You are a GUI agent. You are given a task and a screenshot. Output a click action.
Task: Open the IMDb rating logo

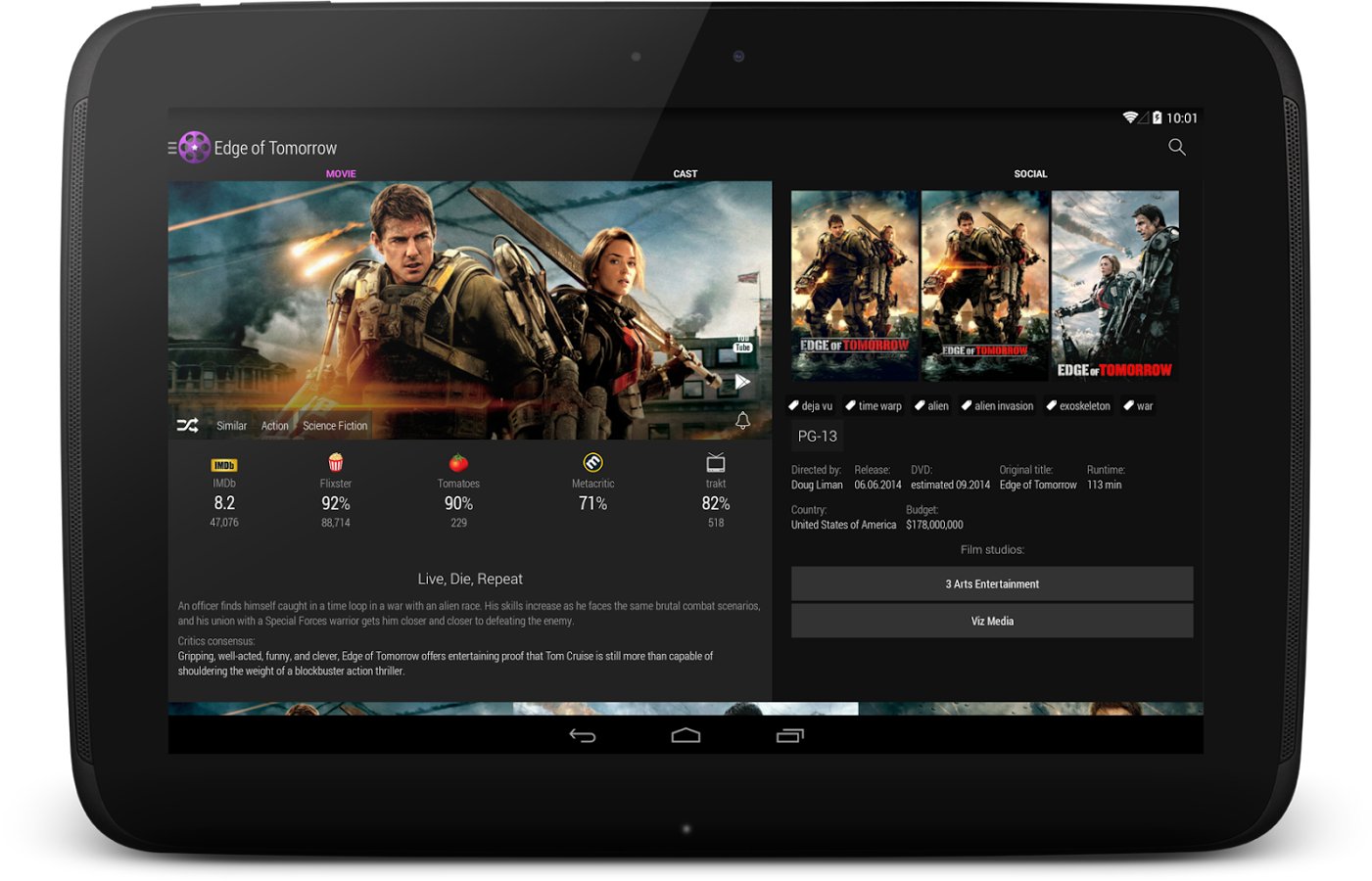pyautogui.click(x=224, y=465)
